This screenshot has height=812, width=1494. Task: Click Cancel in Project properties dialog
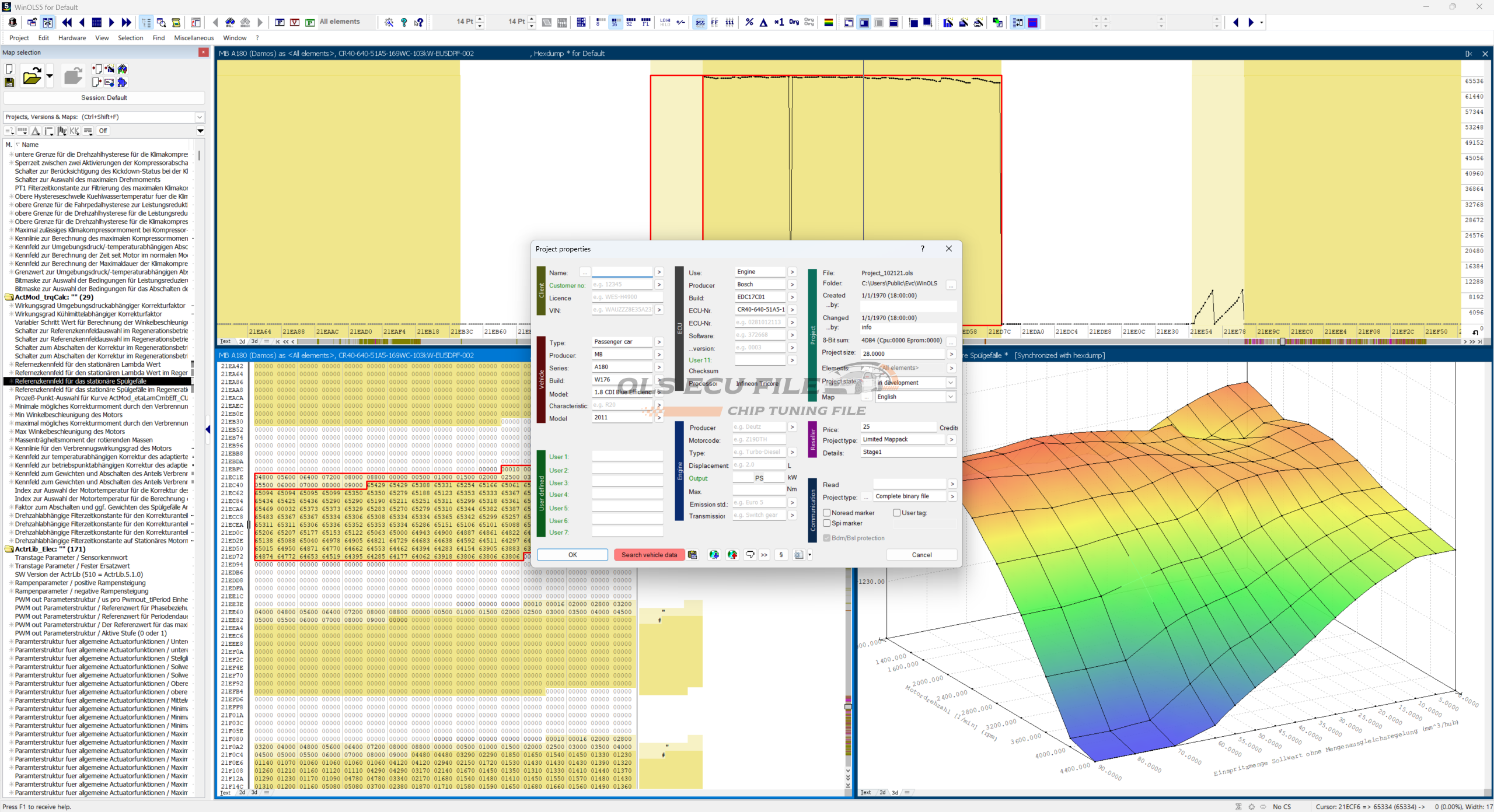(x=921, y=555)
